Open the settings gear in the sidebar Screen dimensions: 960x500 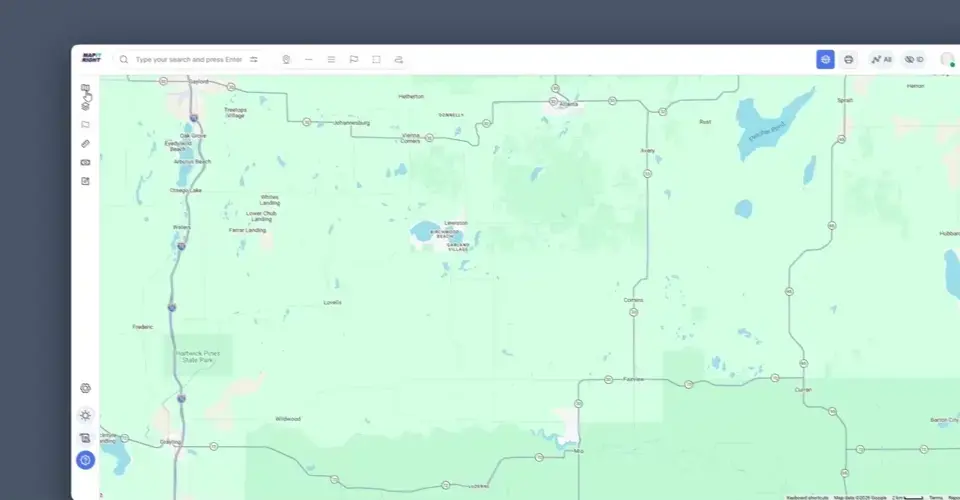85,388
